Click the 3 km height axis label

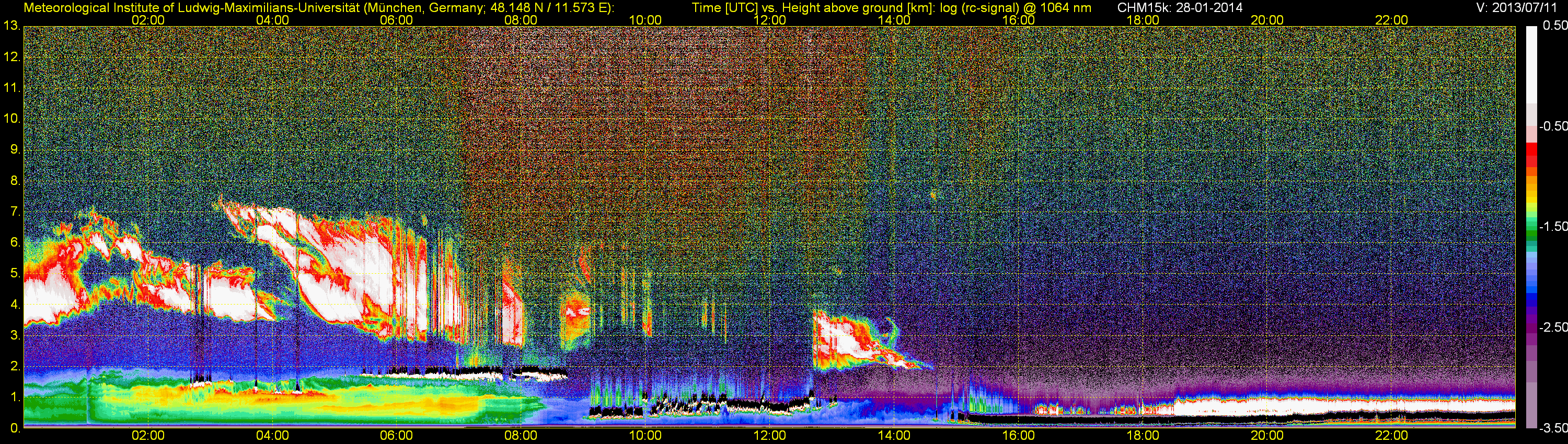click(x=15, y=336)
